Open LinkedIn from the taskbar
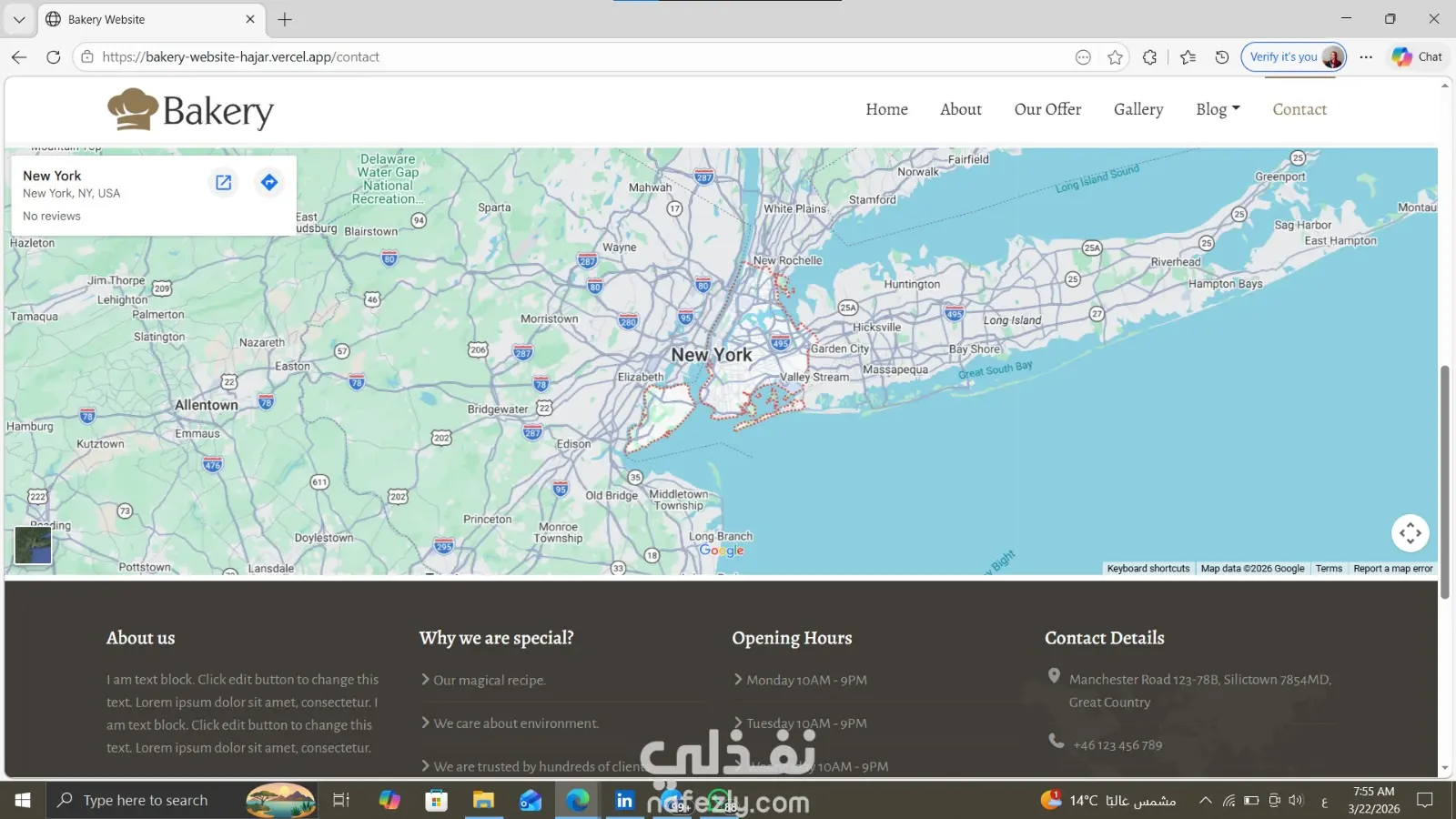This screenshot has width=1456, height=819. point(625,800)
